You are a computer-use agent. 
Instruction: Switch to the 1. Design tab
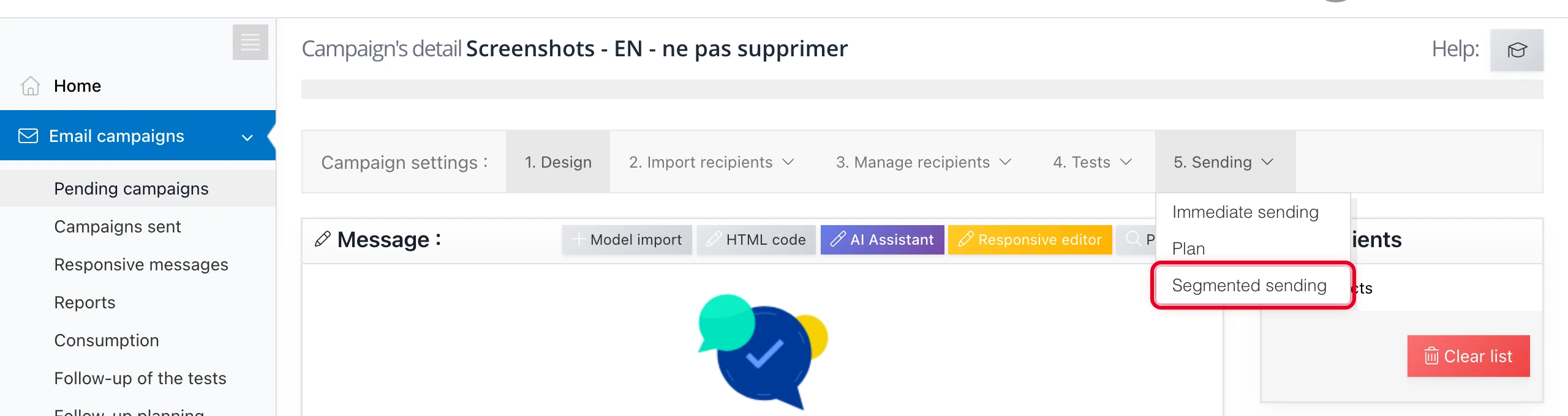pyautogui.click(x=558, y=162)
